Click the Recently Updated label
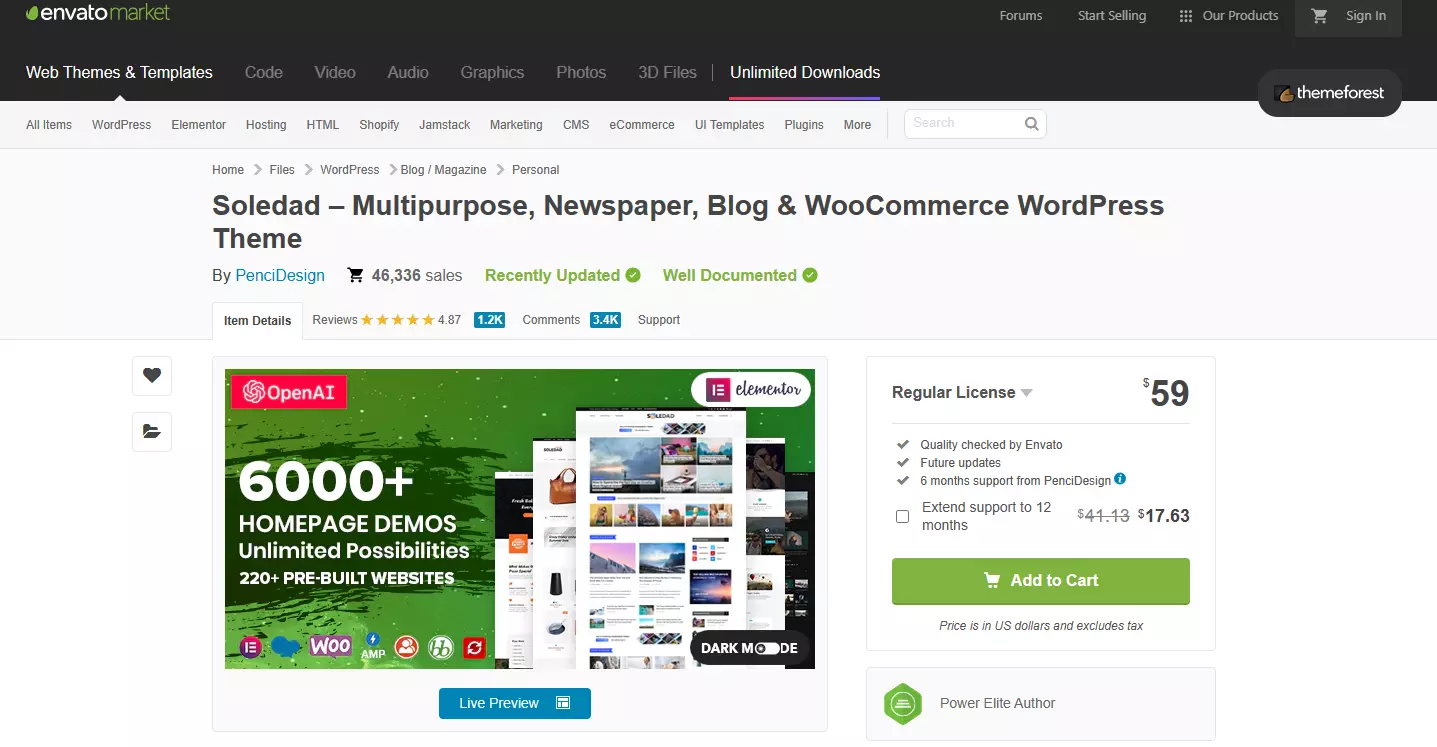 point(552,275)
